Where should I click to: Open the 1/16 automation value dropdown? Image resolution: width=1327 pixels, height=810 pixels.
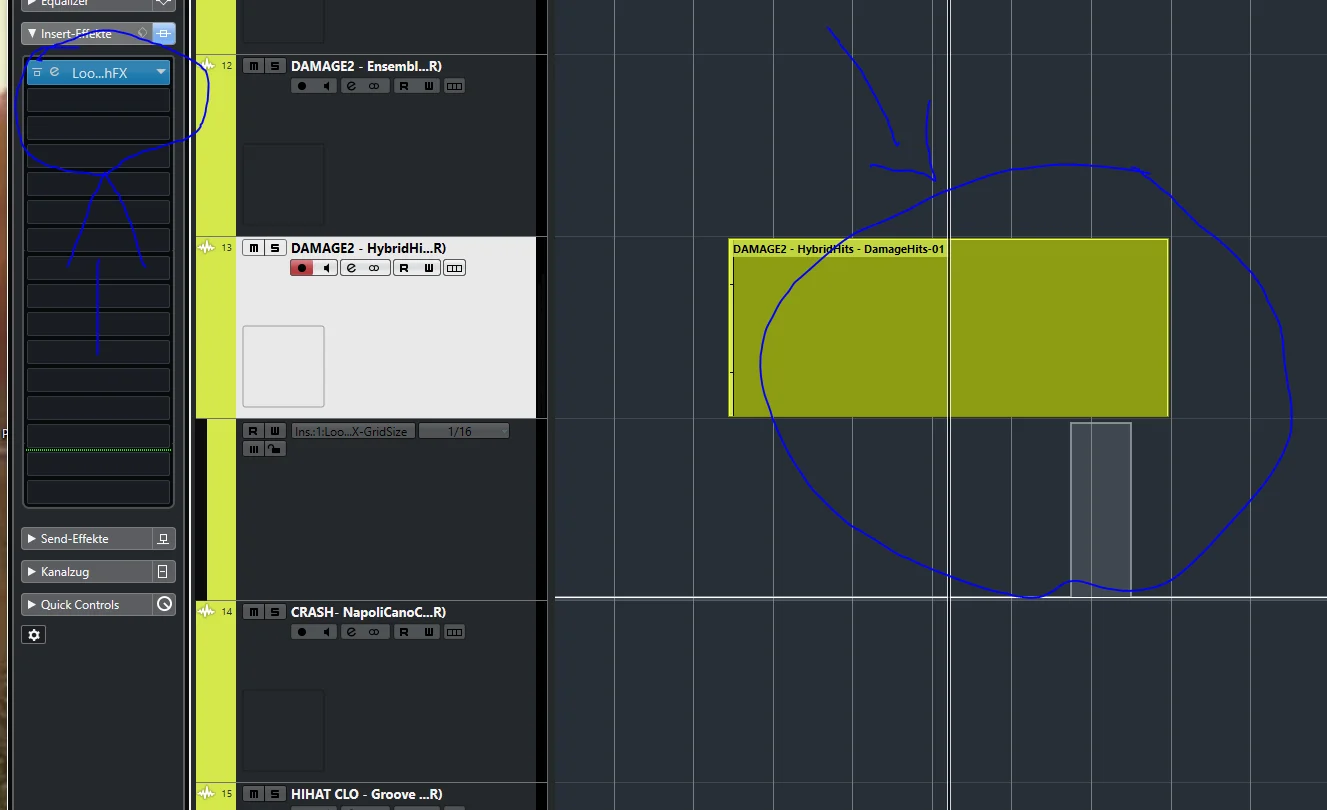pos(464,431)
